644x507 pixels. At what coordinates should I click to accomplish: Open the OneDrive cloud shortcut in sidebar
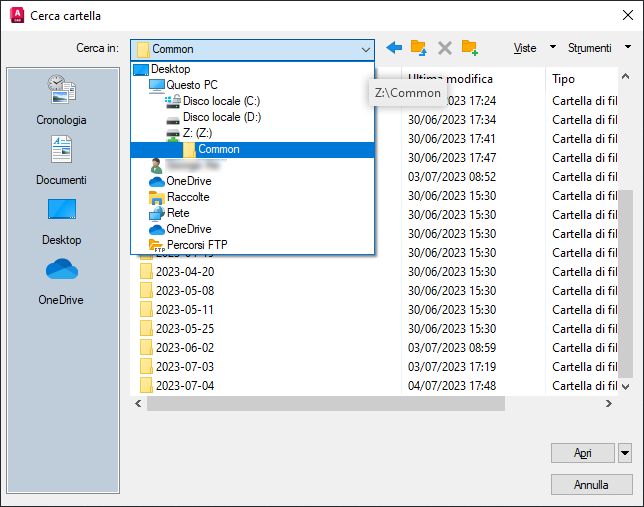(61, 282)
